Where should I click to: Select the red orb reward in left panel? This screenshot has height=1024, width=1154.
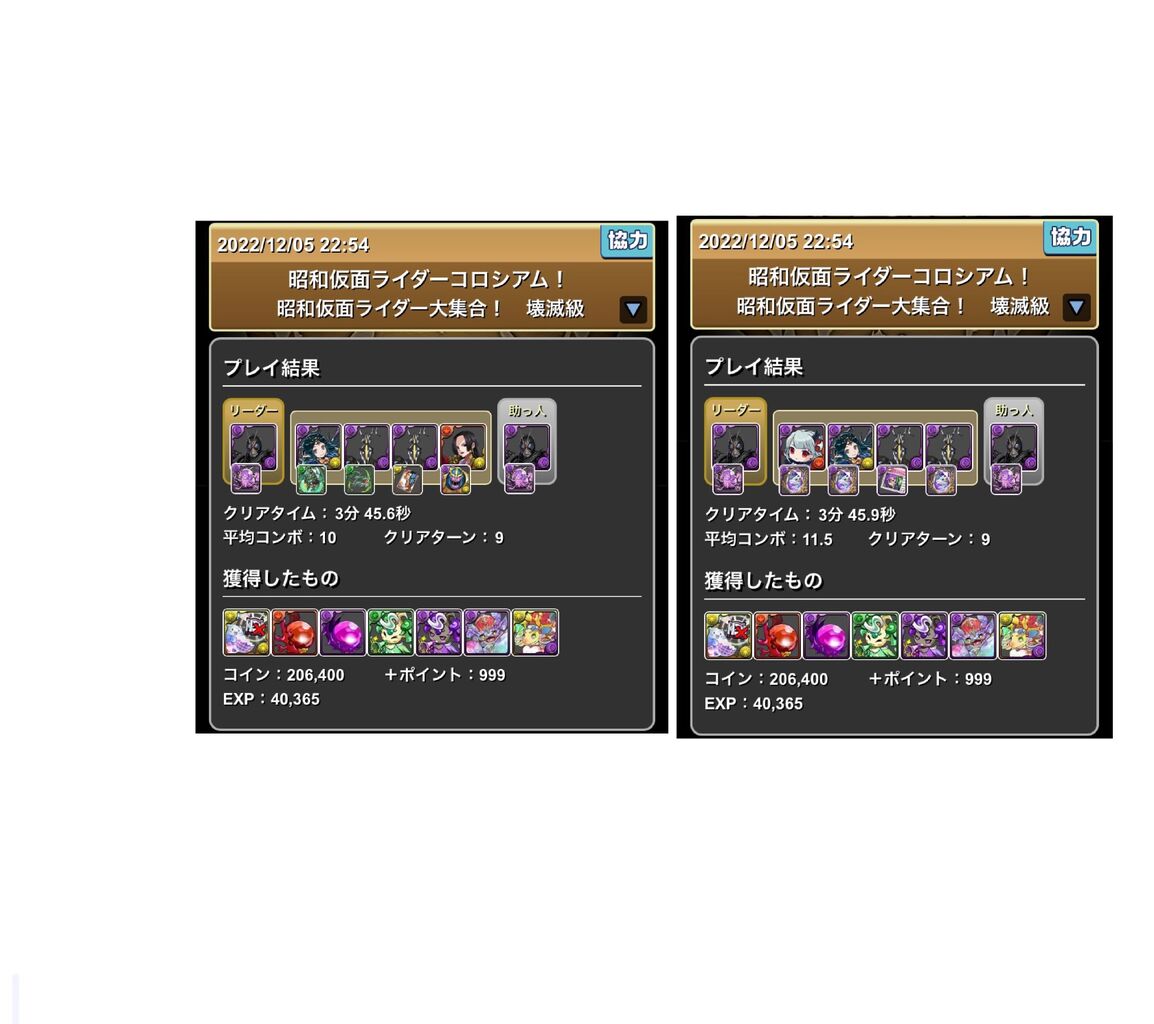pyautogui.click(x=294, y=632)
